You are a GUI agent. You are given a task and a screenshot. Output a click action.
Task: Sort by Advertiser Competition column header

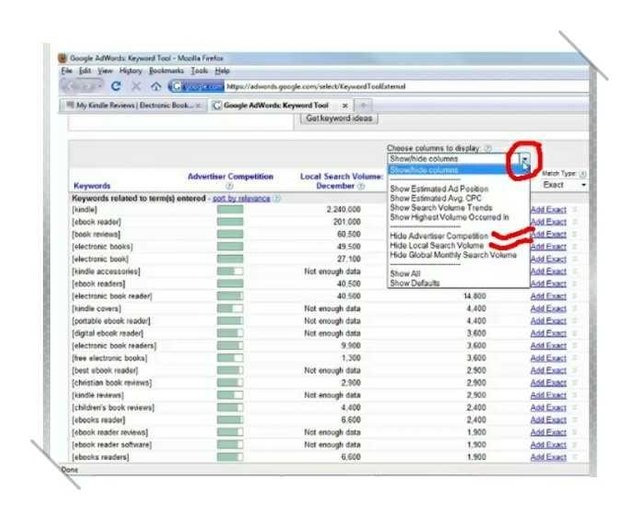230,177
